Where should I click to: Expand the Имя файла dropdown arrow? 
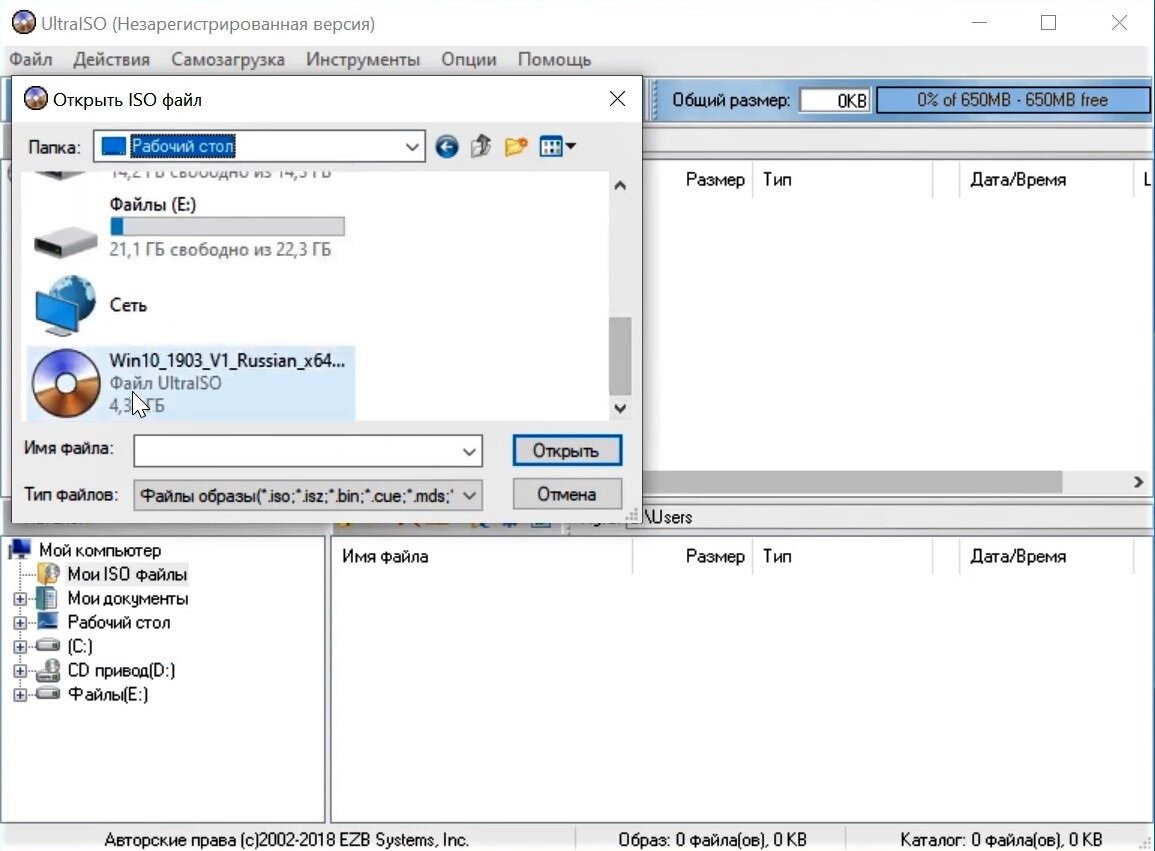(x=469, y=451)
